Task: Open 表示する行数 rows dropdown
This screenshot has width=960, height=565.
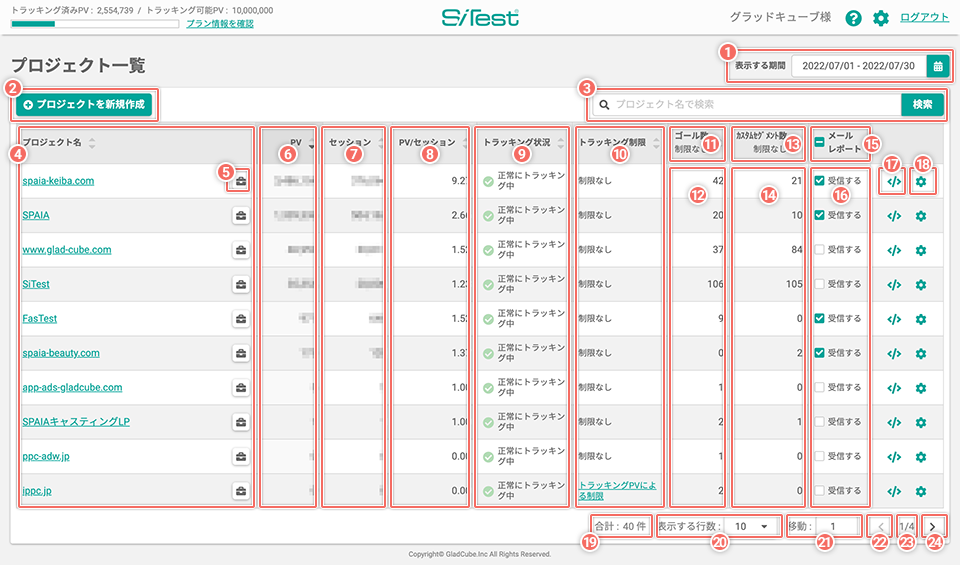Action: (x=751, y=526)
